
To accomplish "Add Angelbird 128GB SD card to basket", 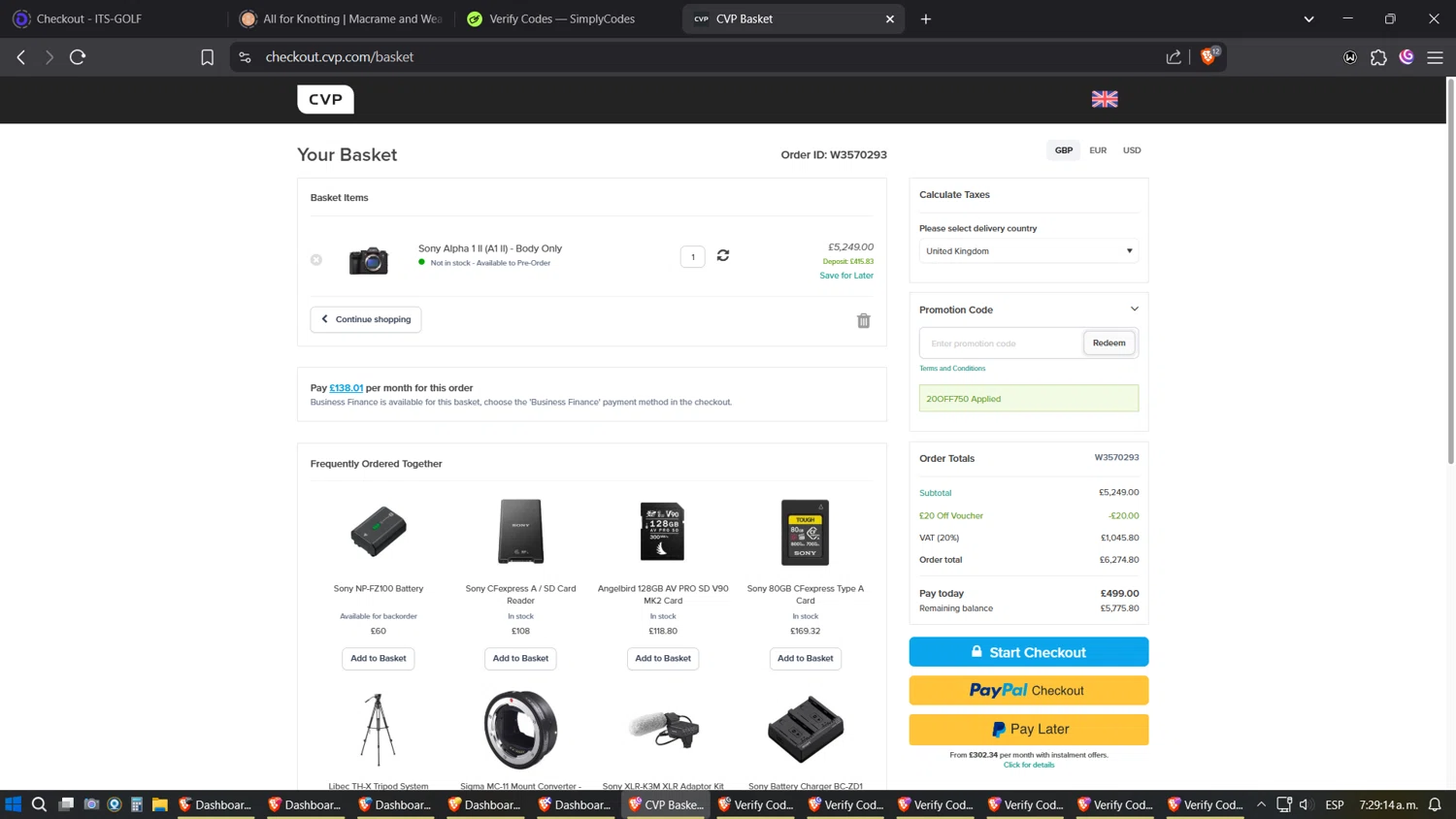I will click(663, 659).
